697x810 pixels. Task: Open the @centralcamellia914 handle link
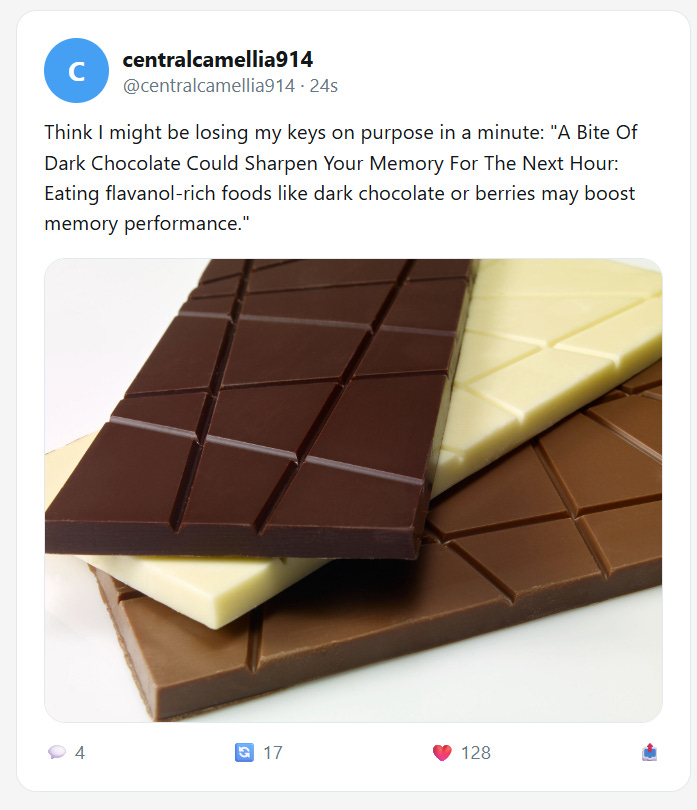[209, 85]
